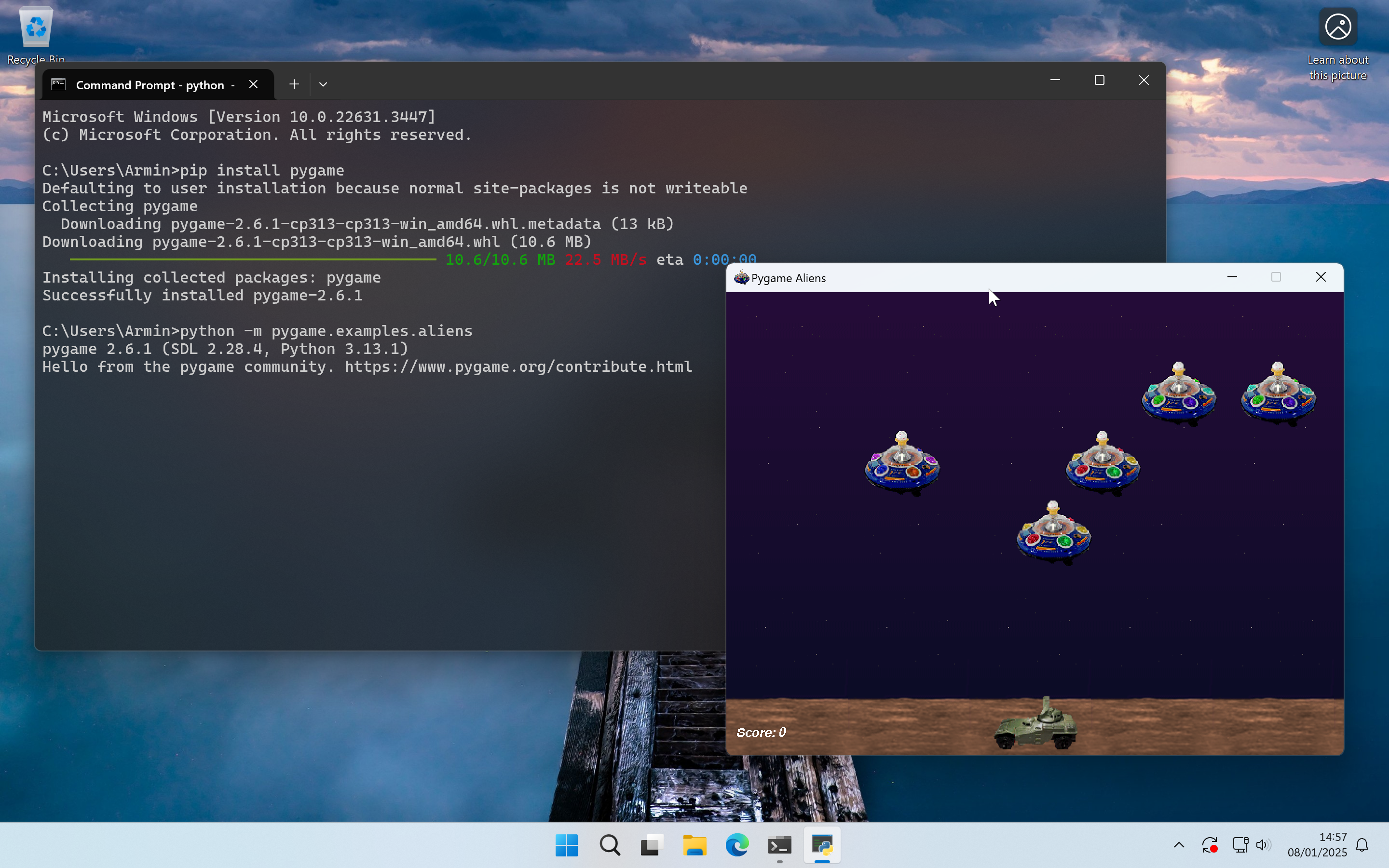1389x868 pixels.
Task: Close the Command Prompt python tab
Action: tap(253, 84)
